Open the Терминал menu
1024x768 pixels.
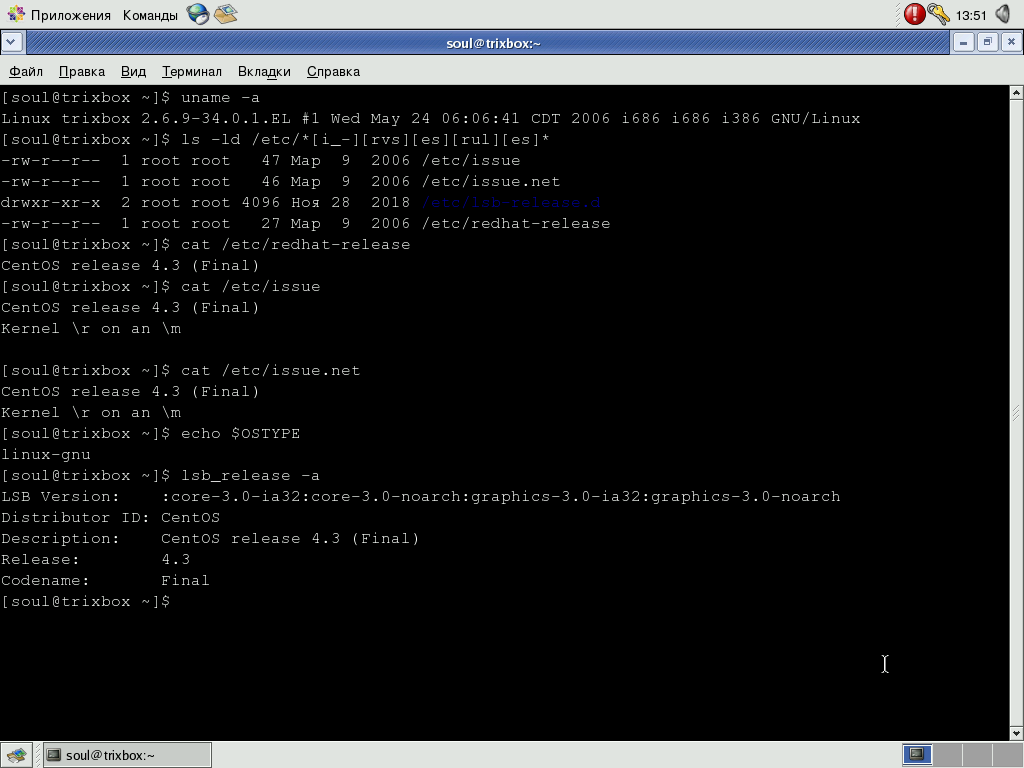(x=192, y=71)
